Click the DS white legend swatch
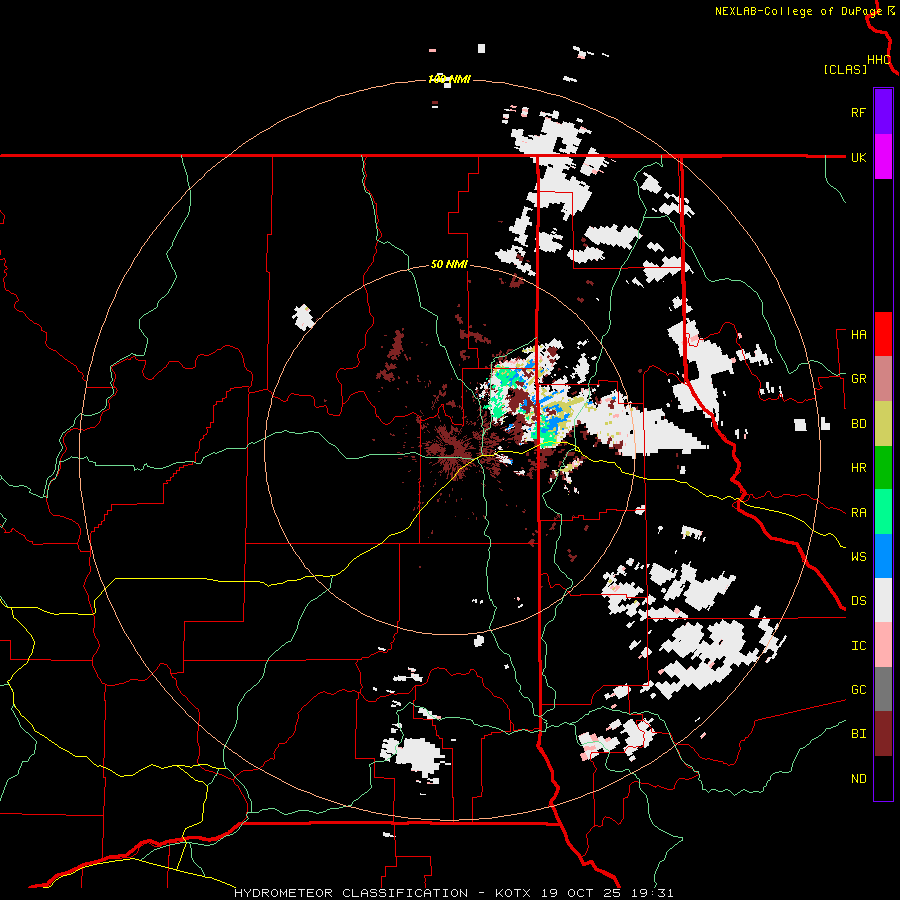This screenshot has height=900, width=900. click(883, 600)
